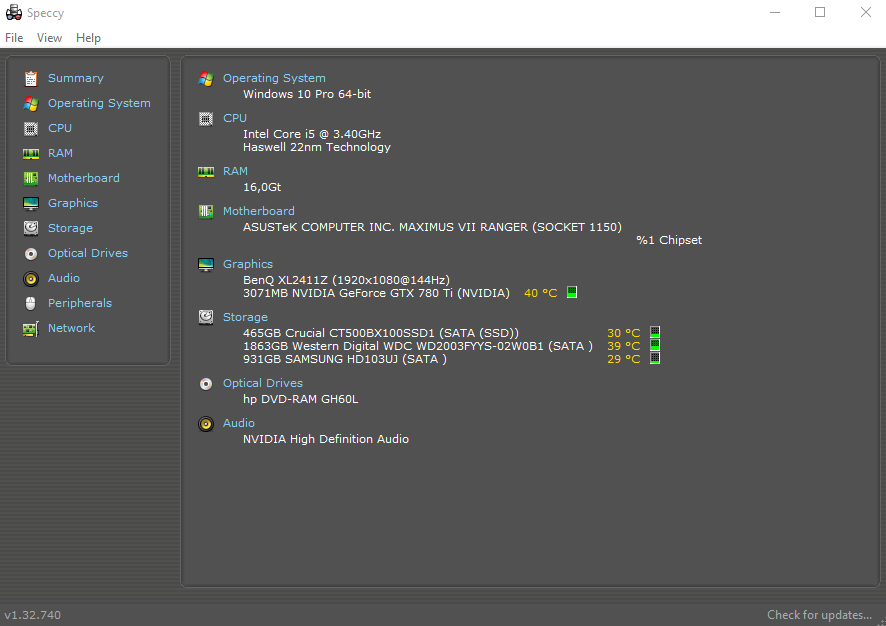Image resolution: width=886 pixels, height=626 pixels.
Task: Click the Summary clipboard icon in sidebar
Action: click(31, 79)
